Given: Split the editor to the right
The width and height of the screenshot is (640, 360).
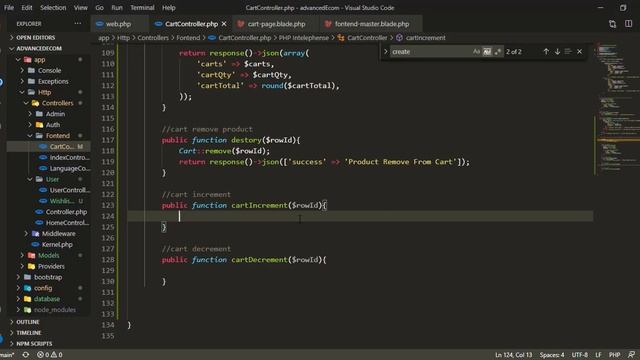Looking at the screenshot, I should tap(629, 24).
